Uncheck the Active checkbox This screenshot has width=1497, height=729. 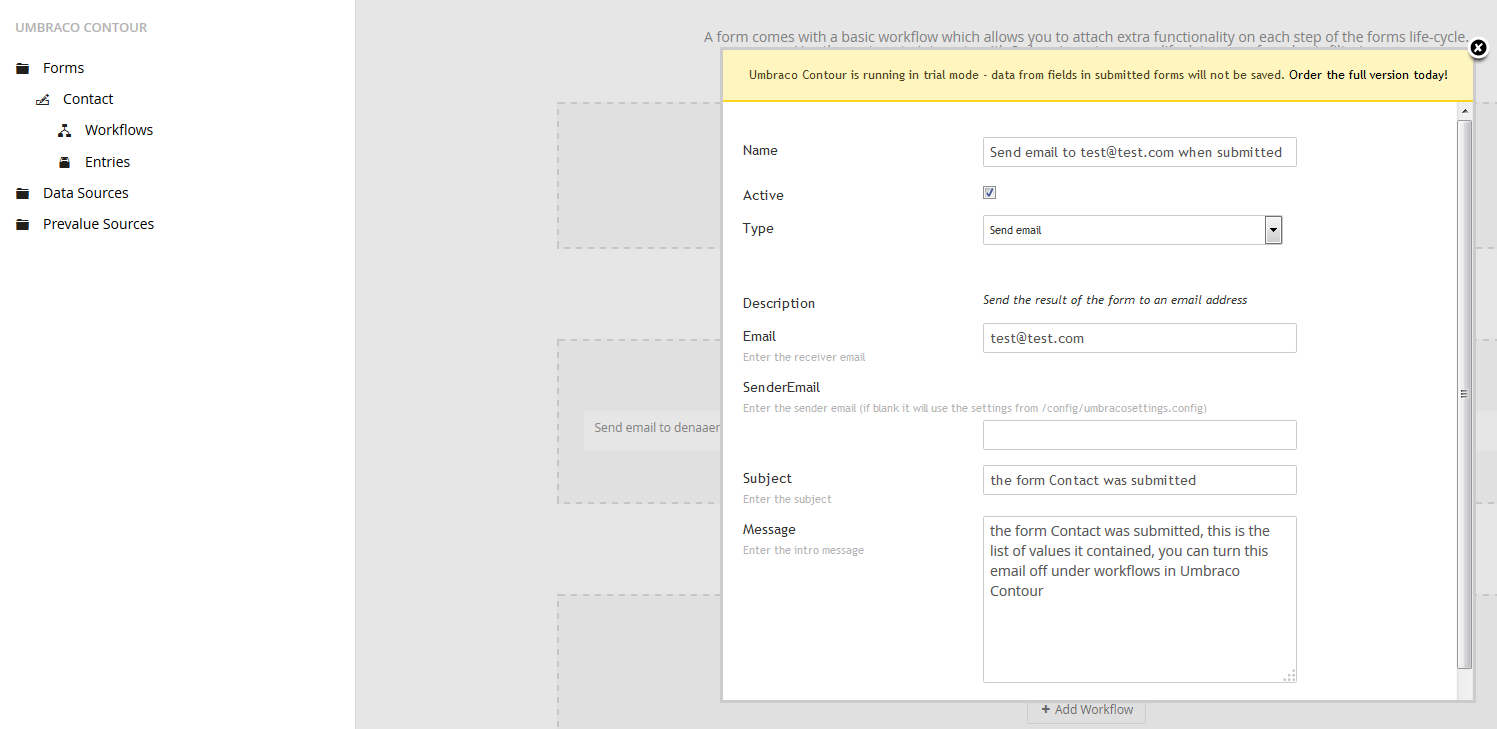coord(989,193)
